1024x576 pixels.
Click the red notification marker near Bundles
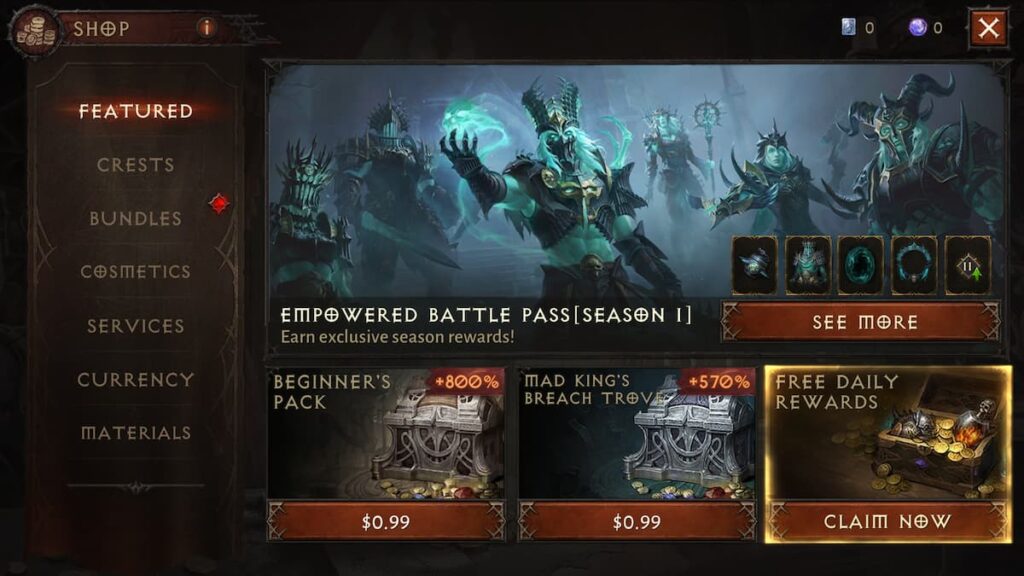pyautogui.click(x=219, y=204)
